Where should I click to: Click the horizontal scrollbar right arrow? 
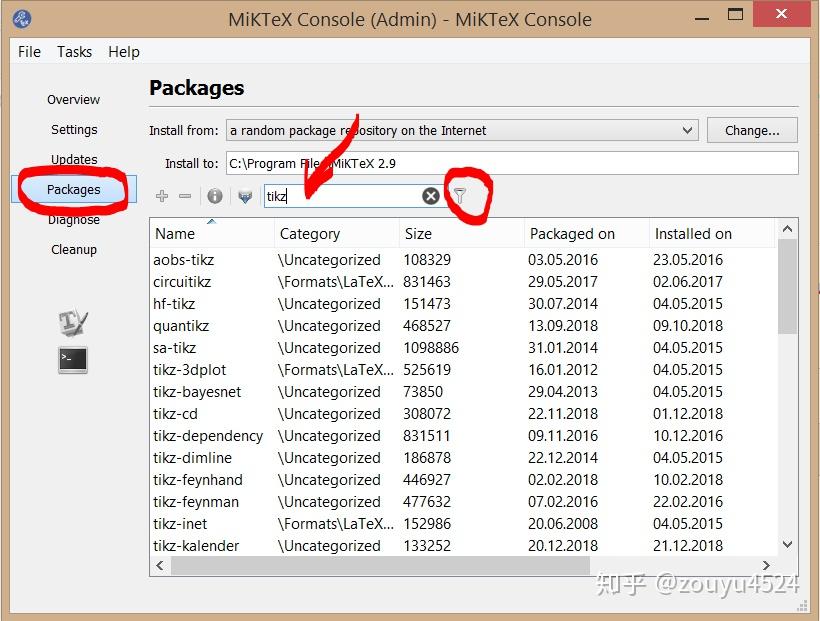(766, 565)
